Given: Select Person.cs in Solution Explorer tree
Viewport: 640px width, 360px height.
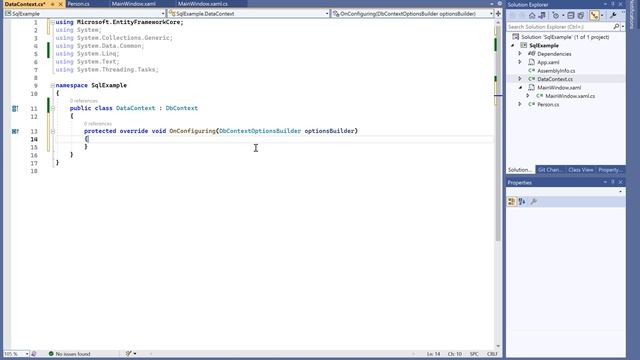Looking at the screenshot, I should (x=548, y=104).
